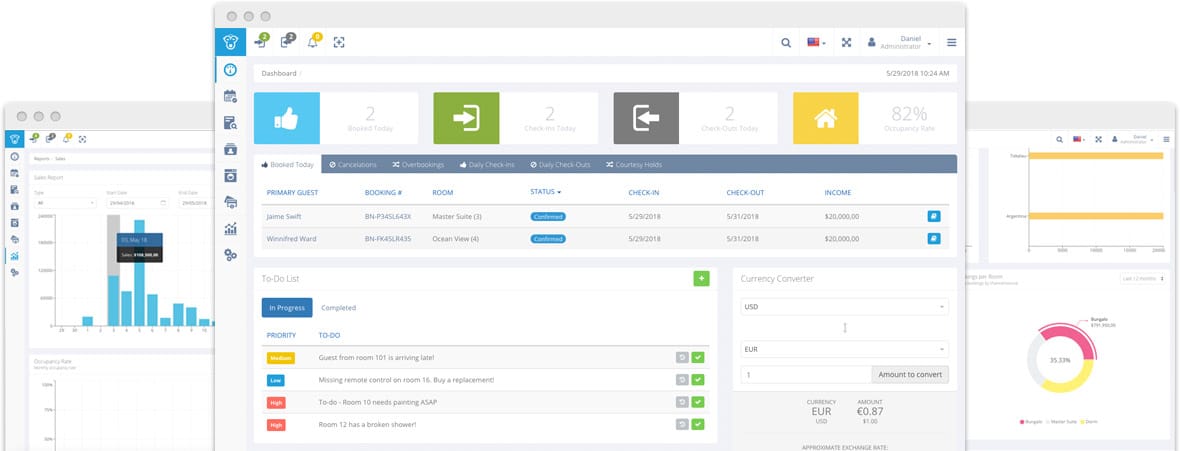Click booking number BN-P34SL643X
Screen dimensions: 1180x451
pos(388,216)
